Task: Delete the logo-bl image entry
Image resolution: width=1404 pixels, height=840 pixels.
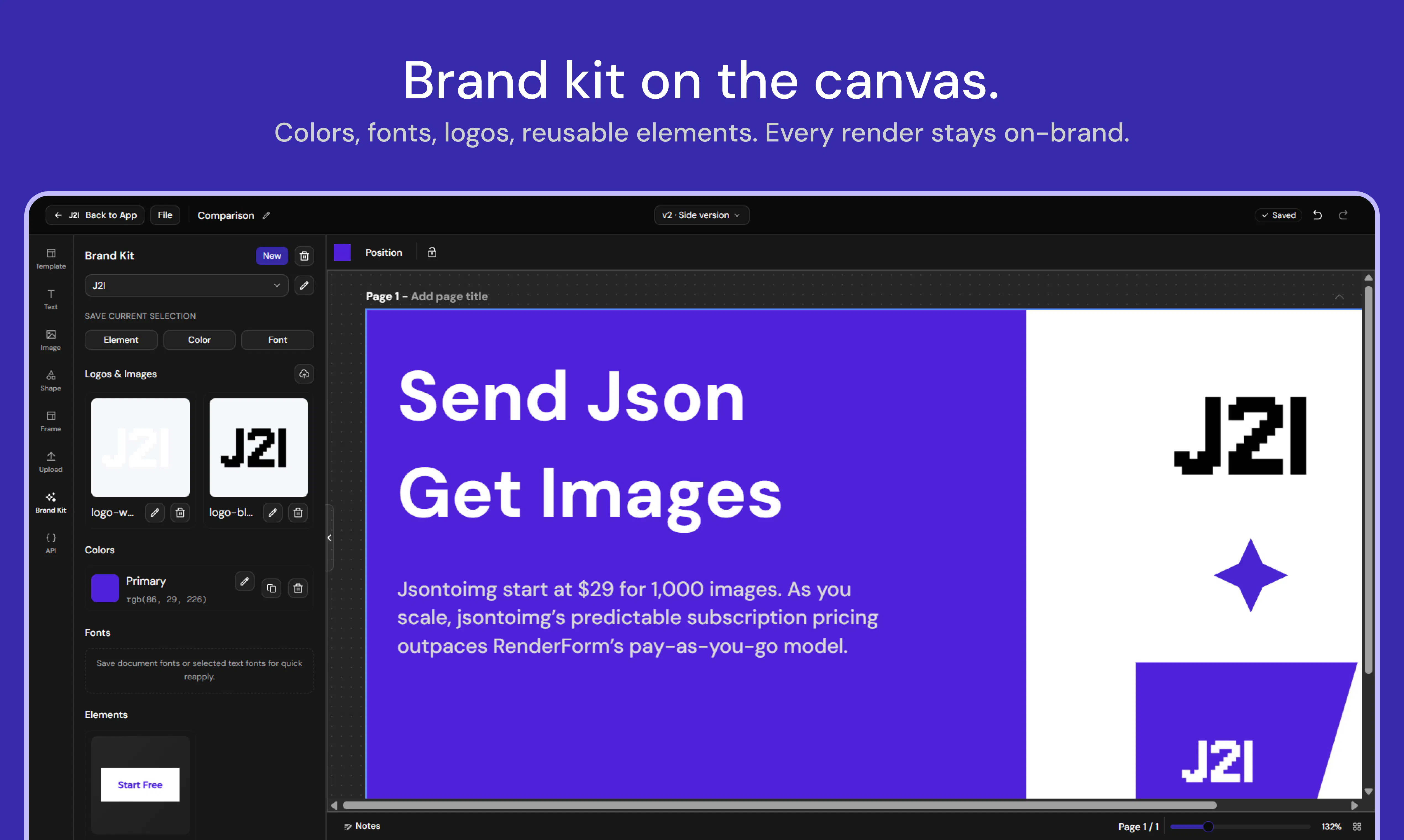Action: click(x=298, y=512)
